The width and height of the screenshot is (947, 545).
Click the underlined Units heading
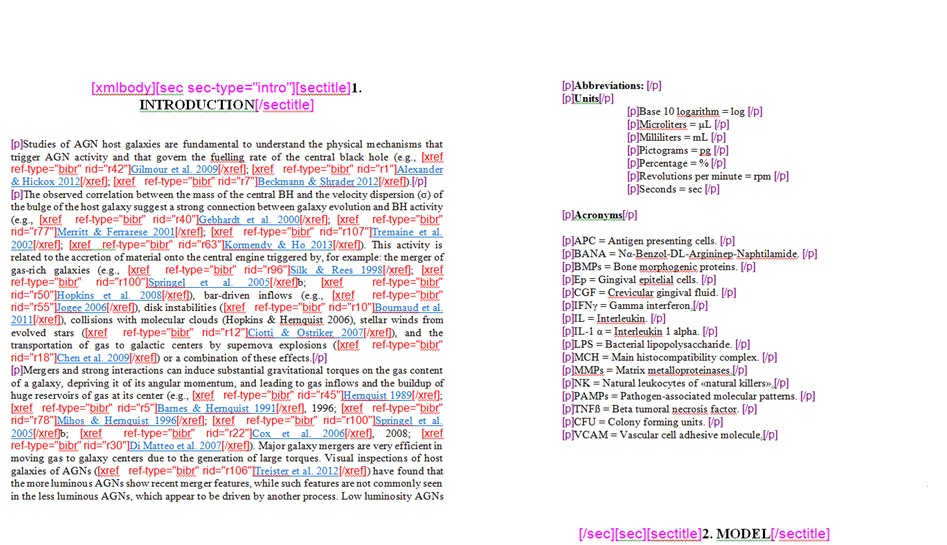tap(587, 99)
